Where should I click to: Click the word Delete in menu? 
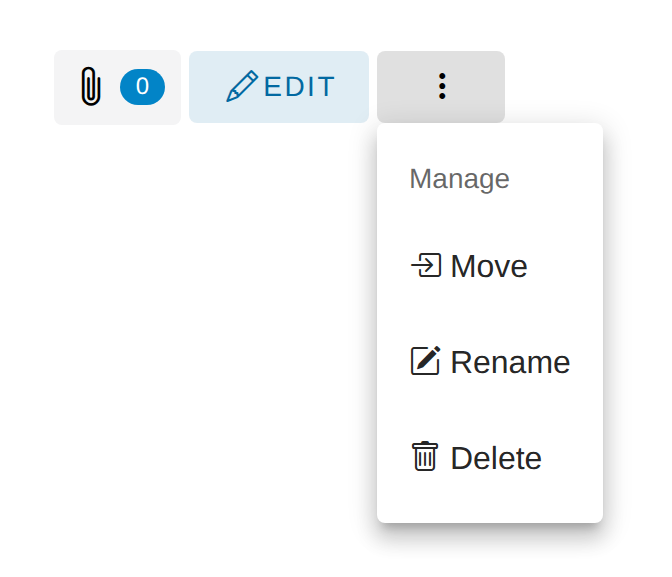tap(496, 458)
